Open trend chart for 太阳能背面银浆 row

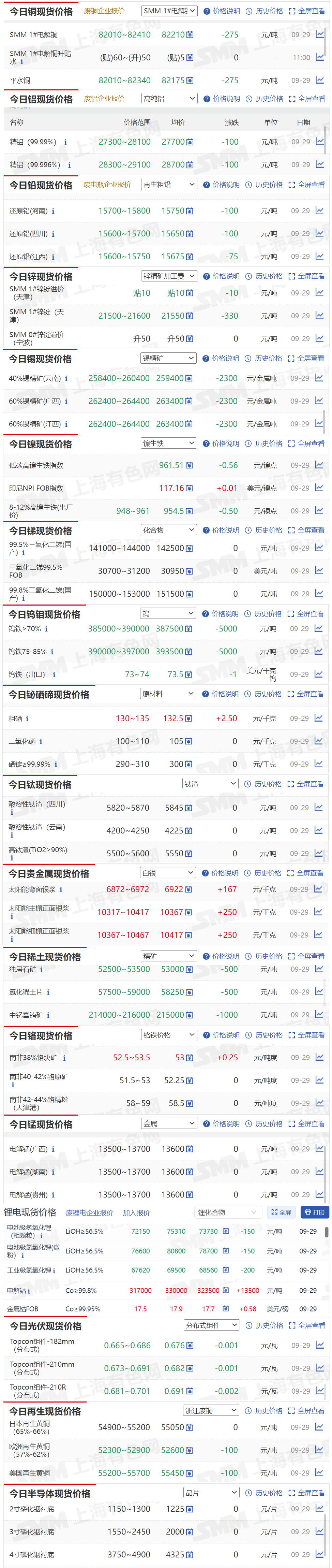coord(319,889)
